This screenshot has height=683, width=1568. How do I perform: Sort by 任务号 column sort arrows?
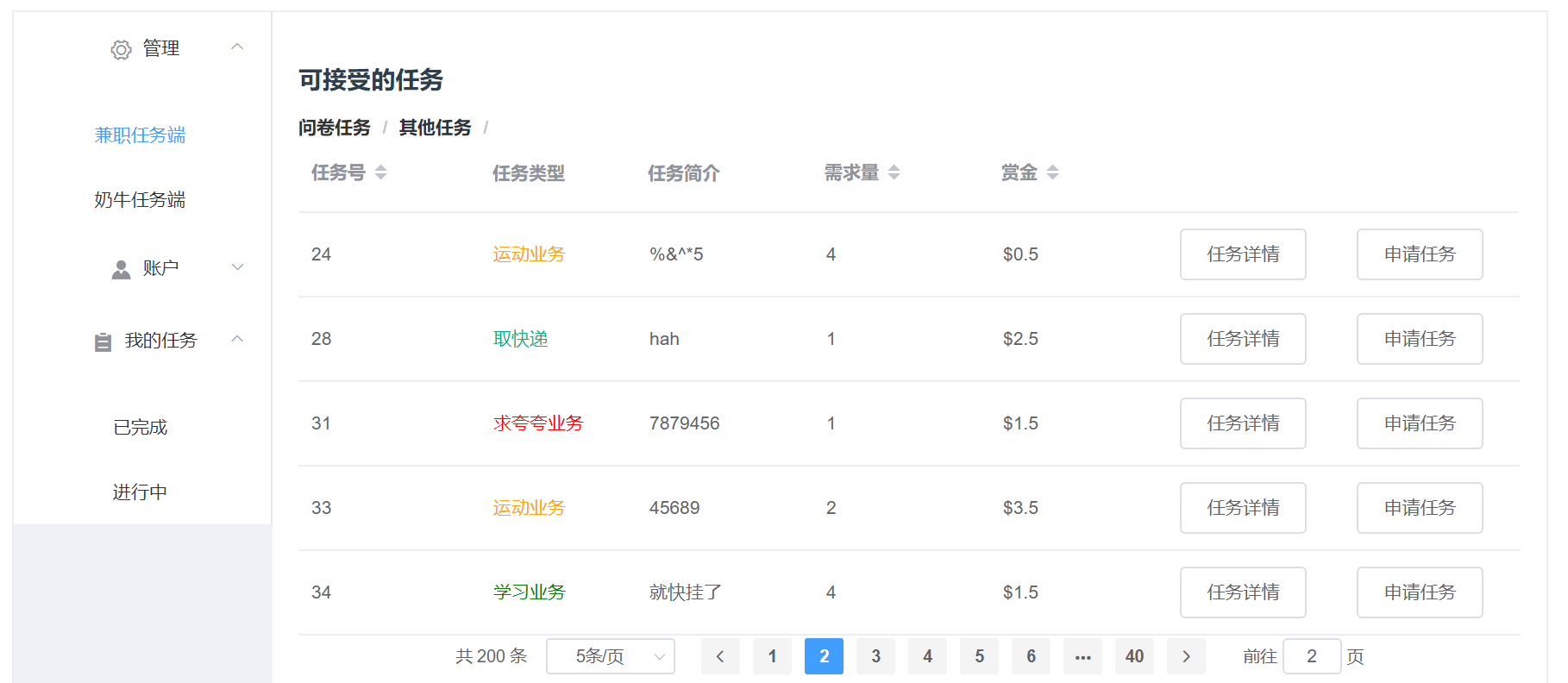[380, 172]
